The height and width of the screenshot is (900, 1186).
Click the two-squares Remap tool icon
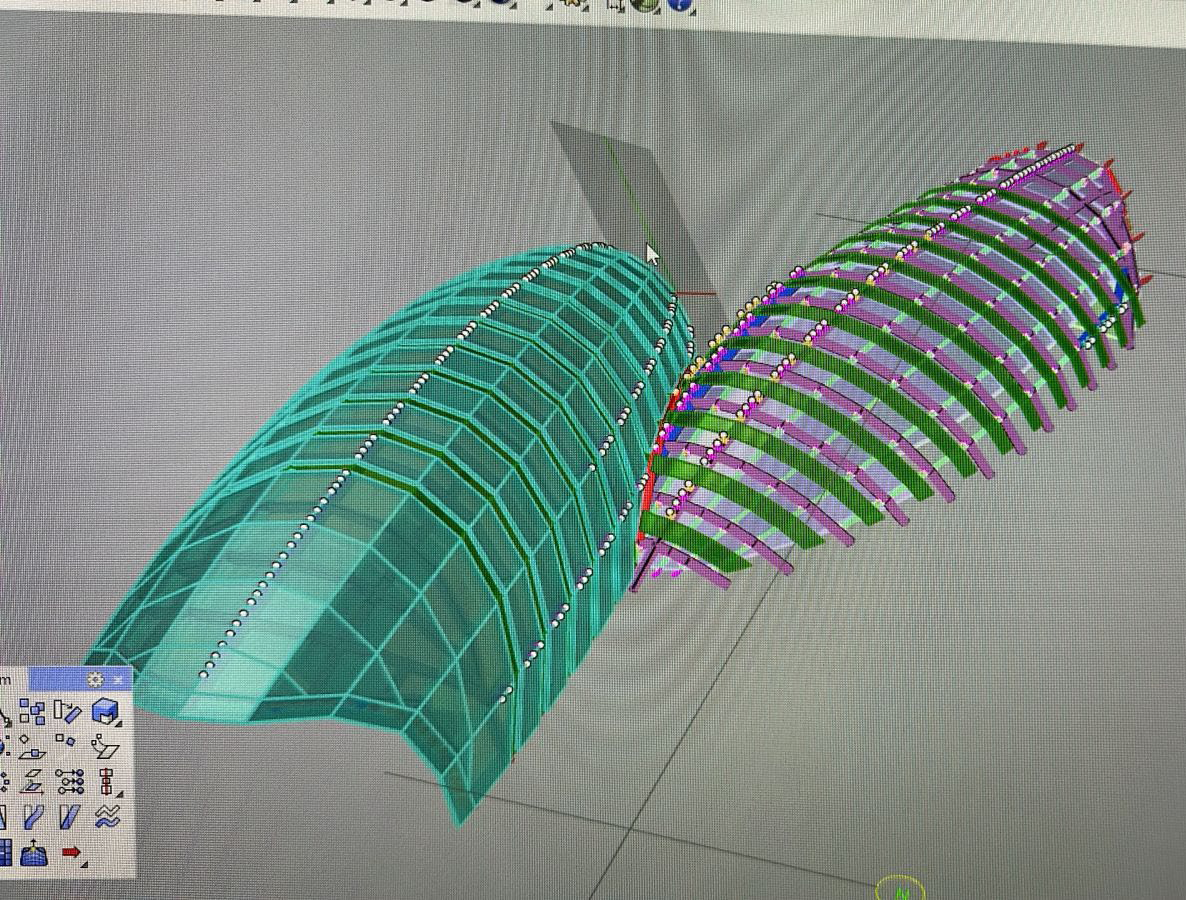pos(66,742)
